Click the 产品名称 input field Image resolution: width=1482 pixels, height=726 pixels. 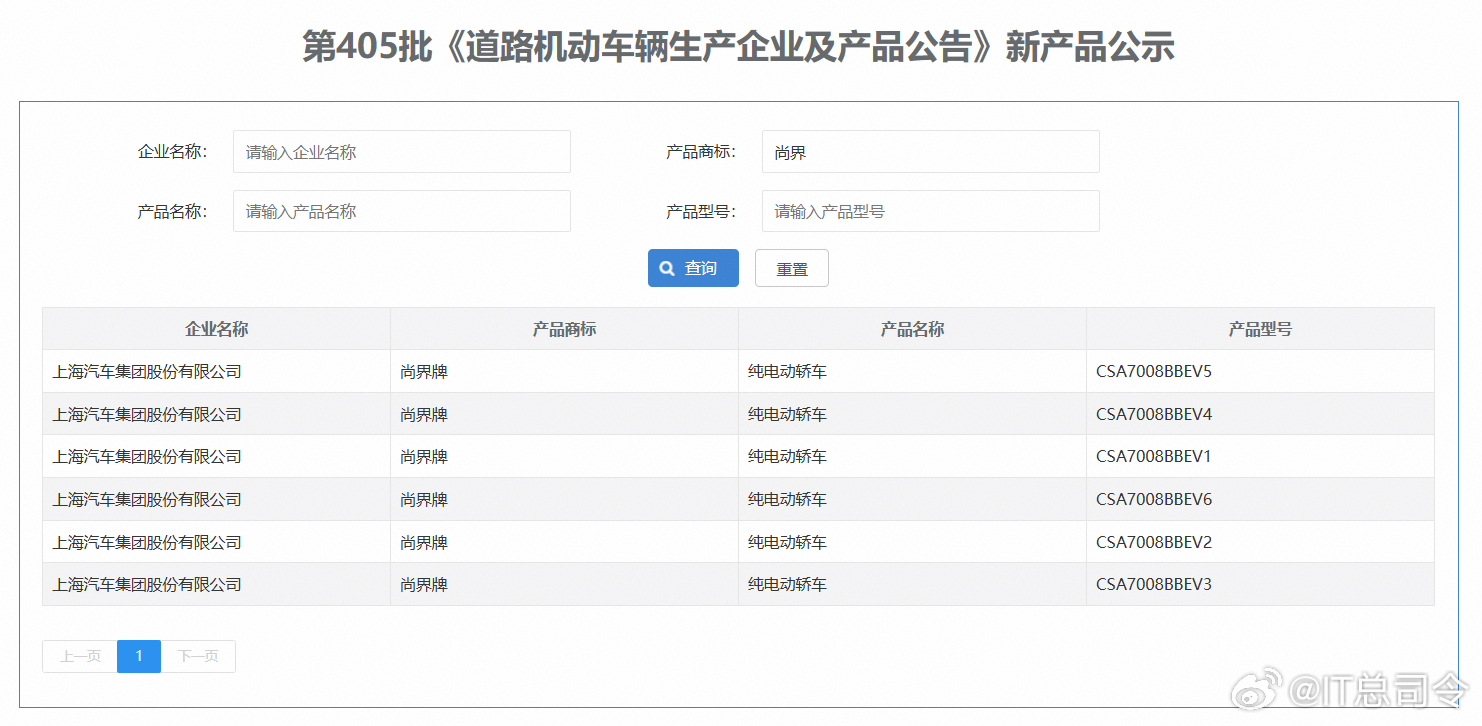click(x=401, y=211)
